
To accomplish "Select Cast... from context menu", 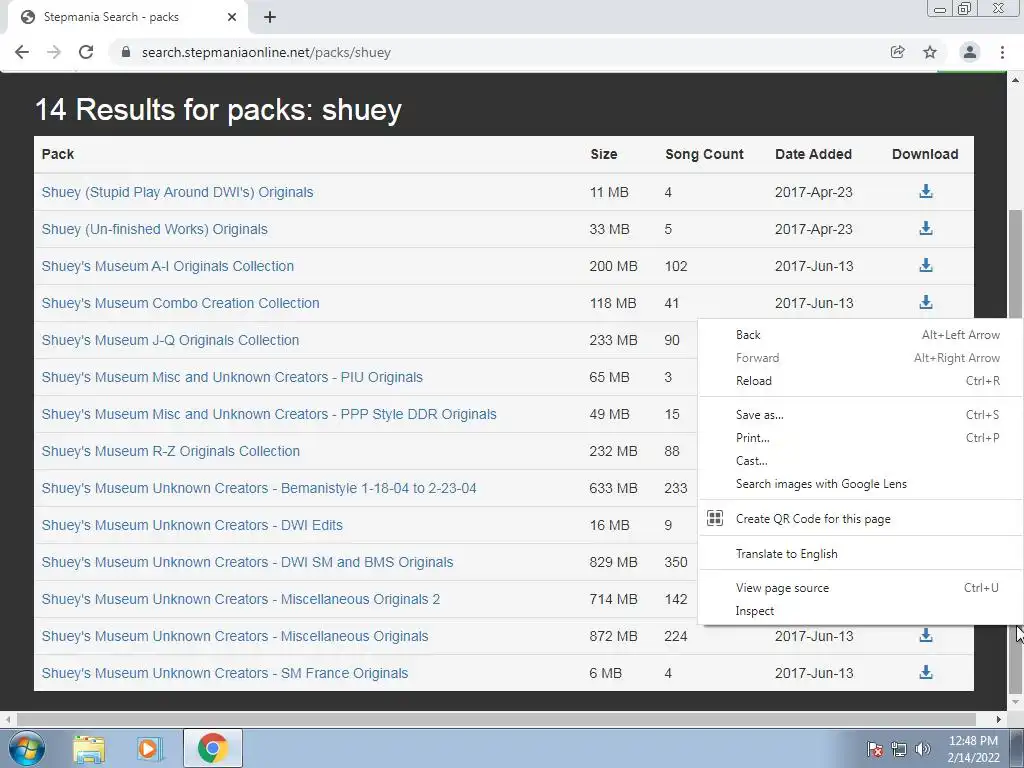I will pos(861,461).
